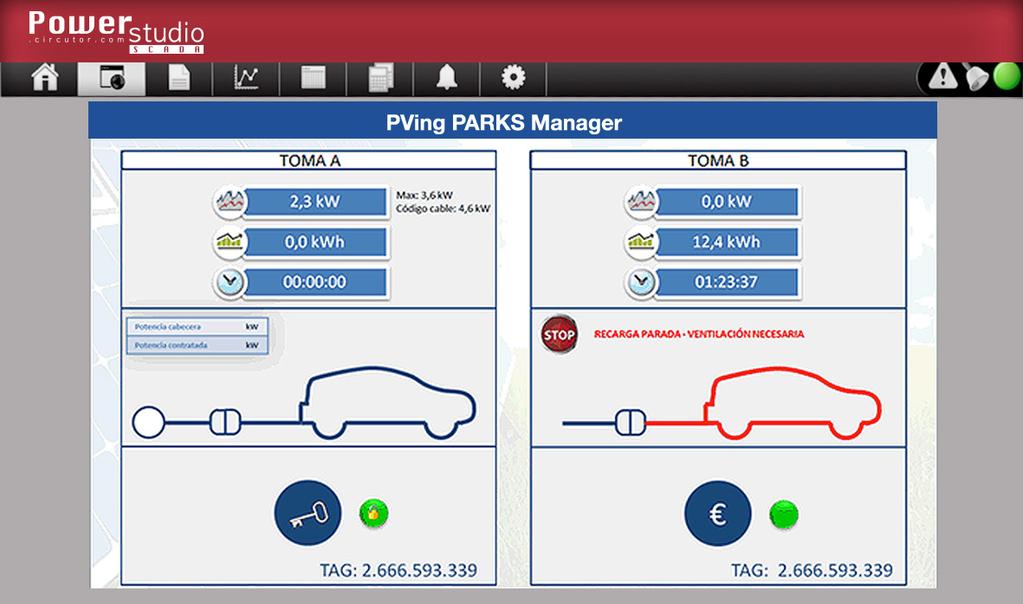Click the red car outline in Toma B
Image resolution: width=1023 pixels, height=604 pixels.
pyautogui.click(x=793, y=402)
